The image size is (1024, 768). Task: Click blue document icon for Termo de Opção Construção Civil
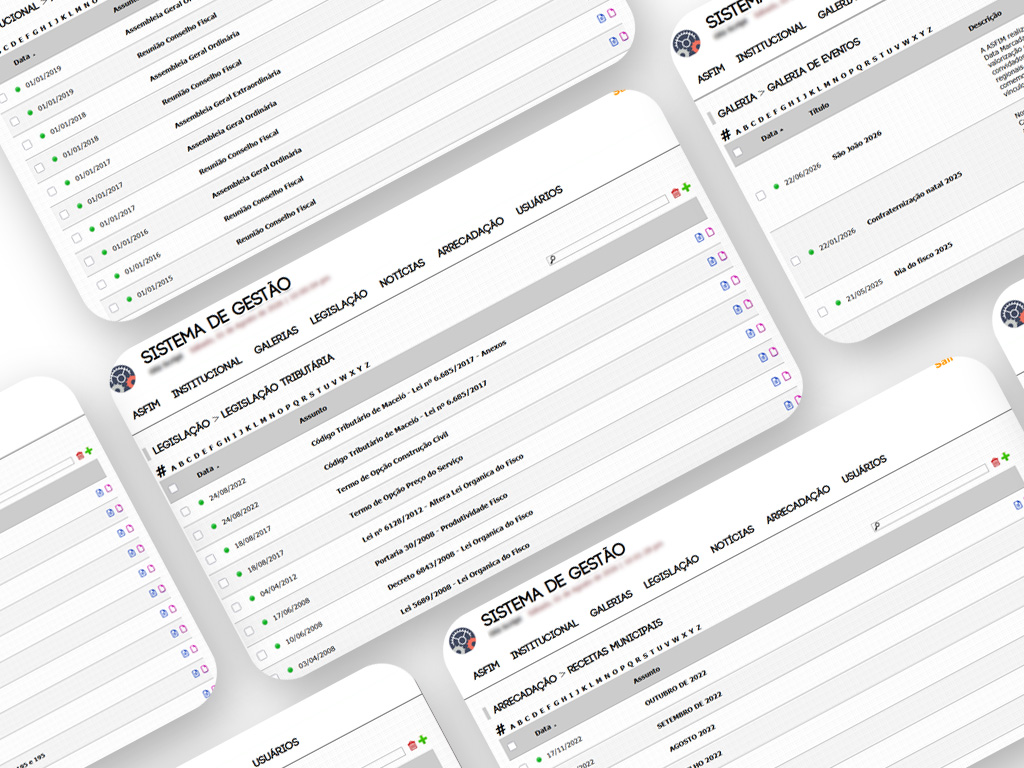pos(725,285)
